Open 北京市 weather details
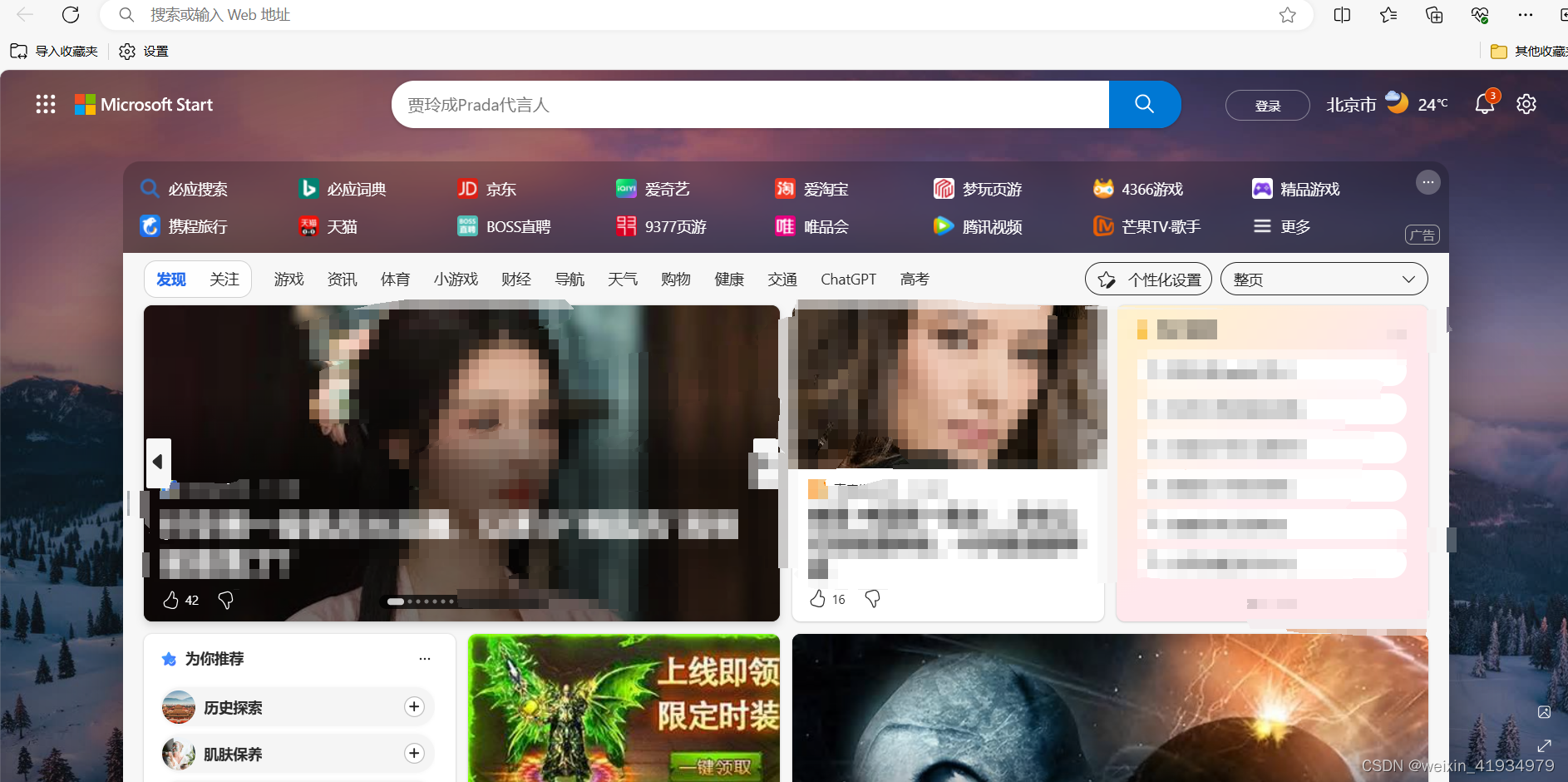Viewport: 1568px width, 782px height. (1387, 104)
